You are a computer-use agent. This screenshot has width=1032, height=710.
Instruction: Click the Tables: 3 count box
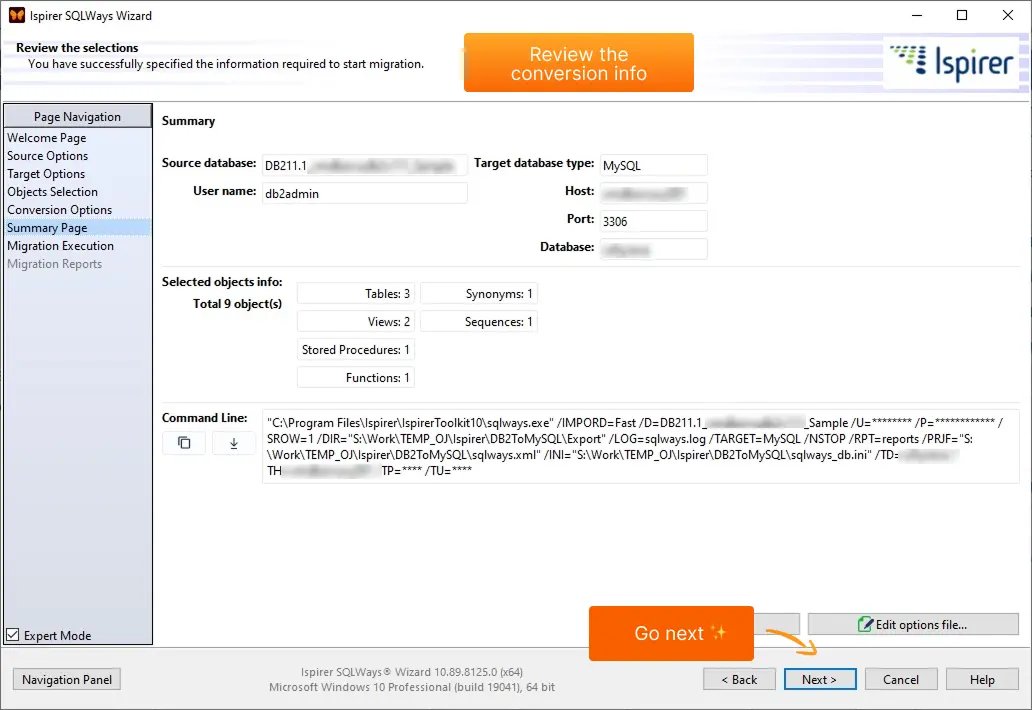click(x=356, y=293)
